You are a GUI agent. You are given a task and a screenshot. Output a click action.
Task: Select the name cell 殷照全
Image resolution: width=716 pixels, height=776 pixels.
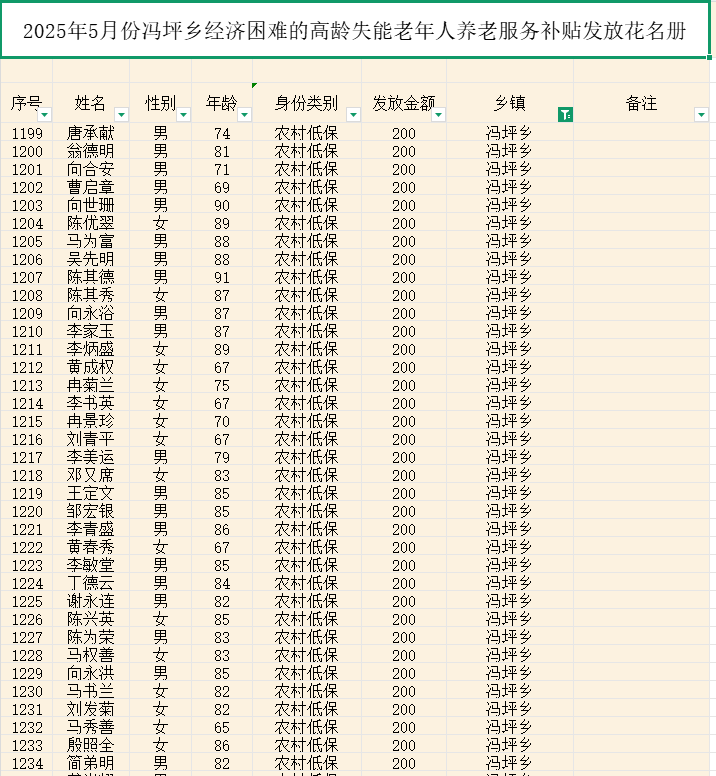click(91, 745)
